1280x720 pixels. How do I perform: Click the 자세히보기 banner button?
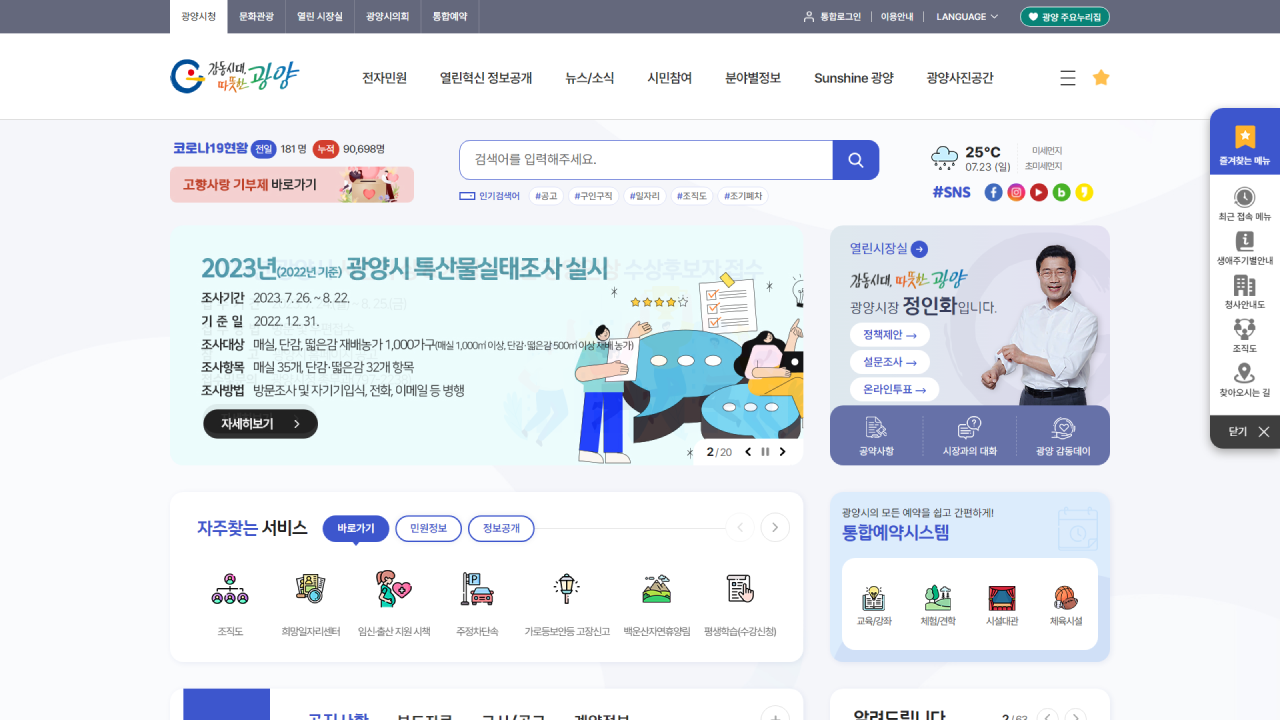pyautogui.click(x=260, y=424)
